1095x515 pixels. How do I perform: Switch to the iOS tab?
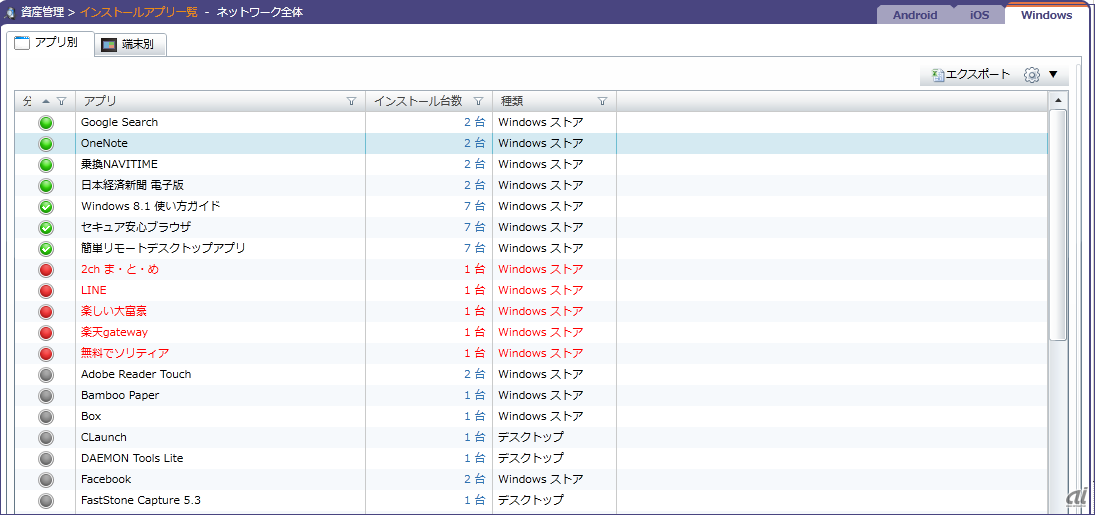pos(979,15)
